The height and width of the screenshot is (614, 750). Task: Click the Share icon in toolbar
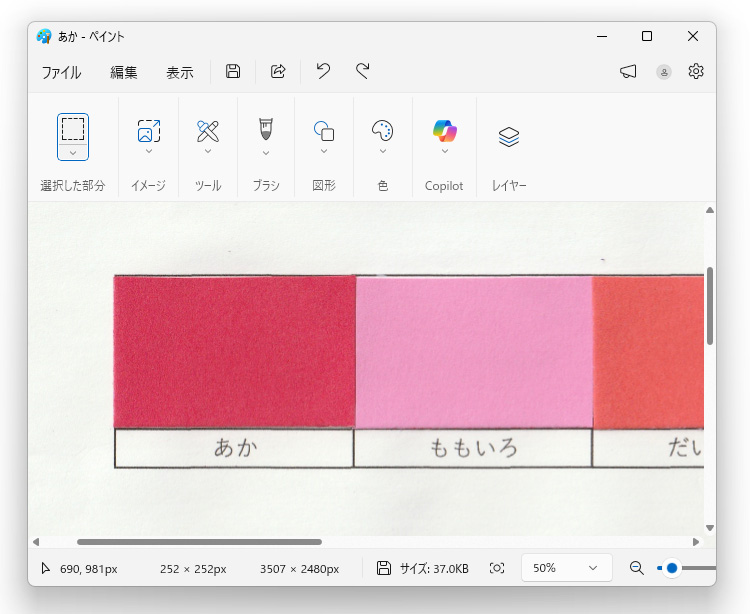[x=279, y=71]
